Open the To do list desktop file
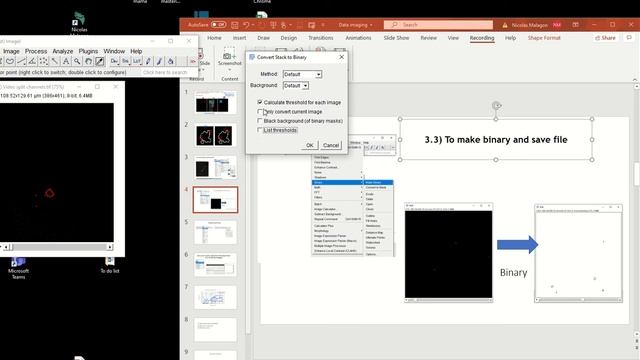 [110, 265]
